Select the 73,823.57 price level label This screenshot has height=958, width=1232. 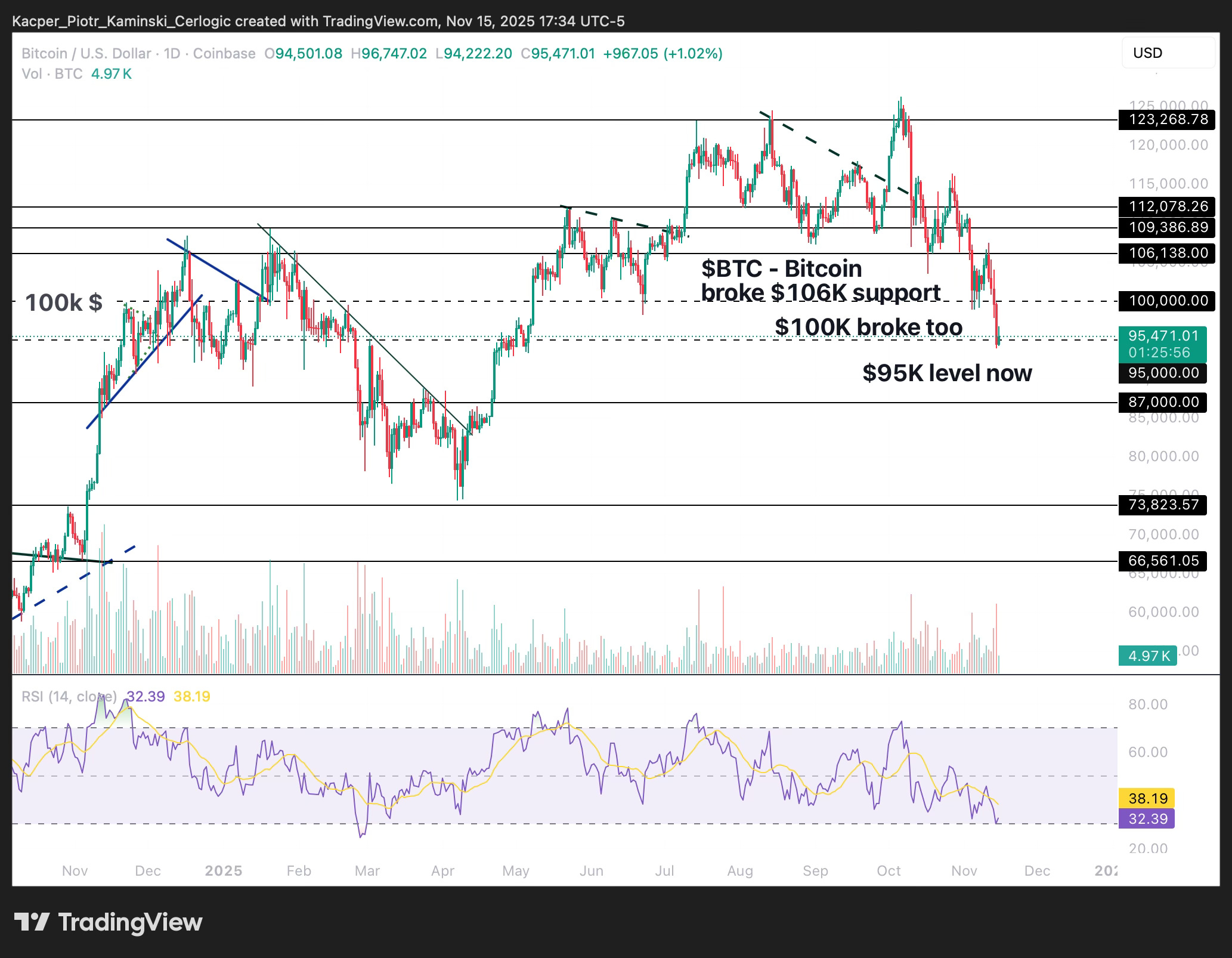click(x=1163, y=505)
